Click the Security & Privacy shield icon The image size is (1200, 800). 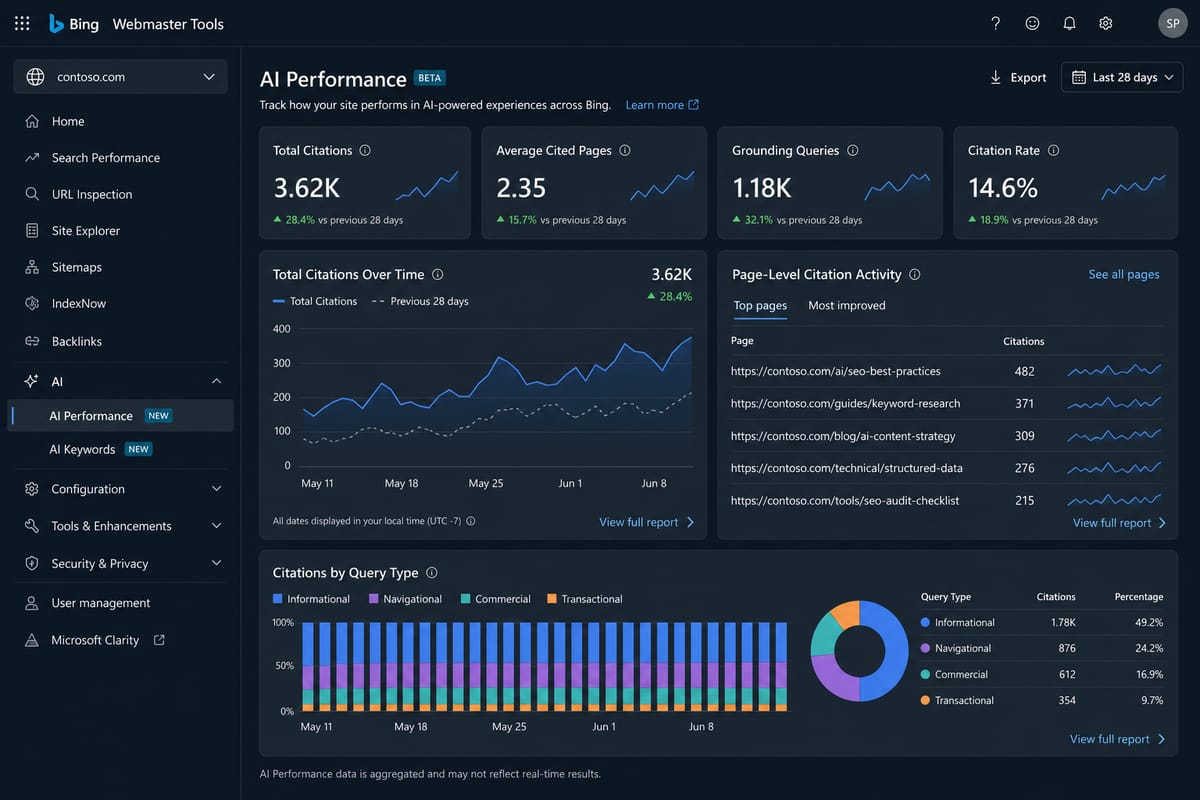[x=31, y=563]
